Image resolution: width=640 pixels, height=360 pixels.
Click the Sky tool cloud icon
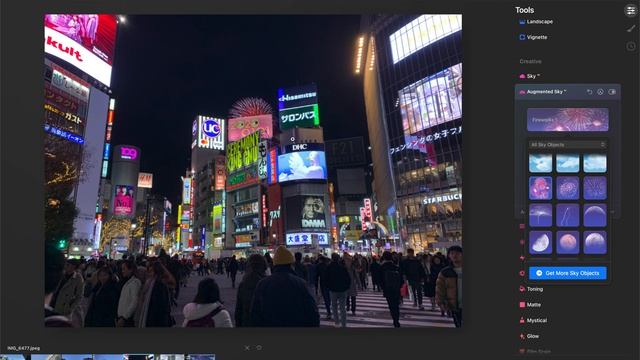tap(522, 76)
